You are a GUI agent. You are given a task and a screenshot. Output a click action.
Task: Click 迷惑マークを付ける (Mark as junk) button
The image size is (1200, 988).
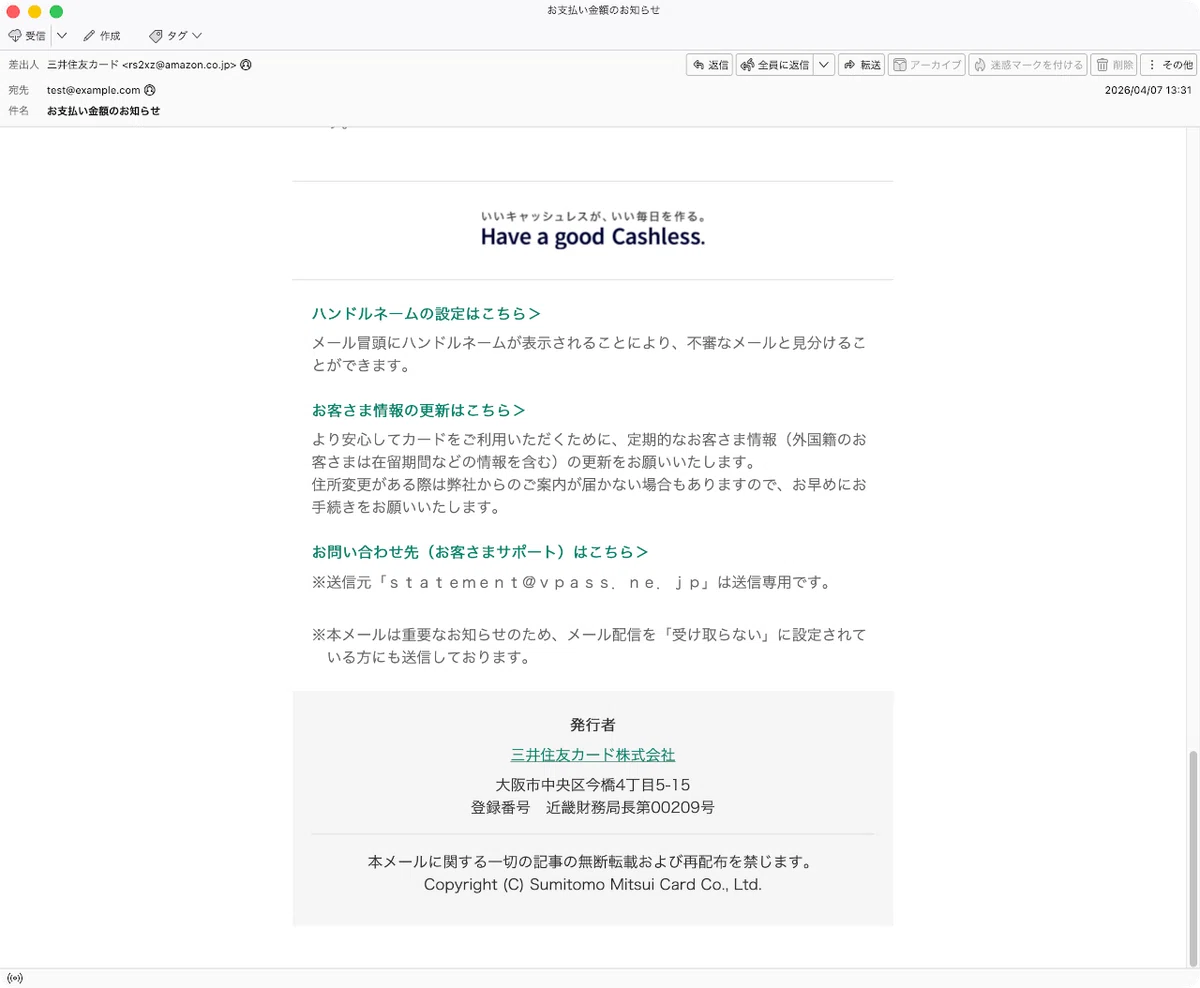[x=1027, y=65]
